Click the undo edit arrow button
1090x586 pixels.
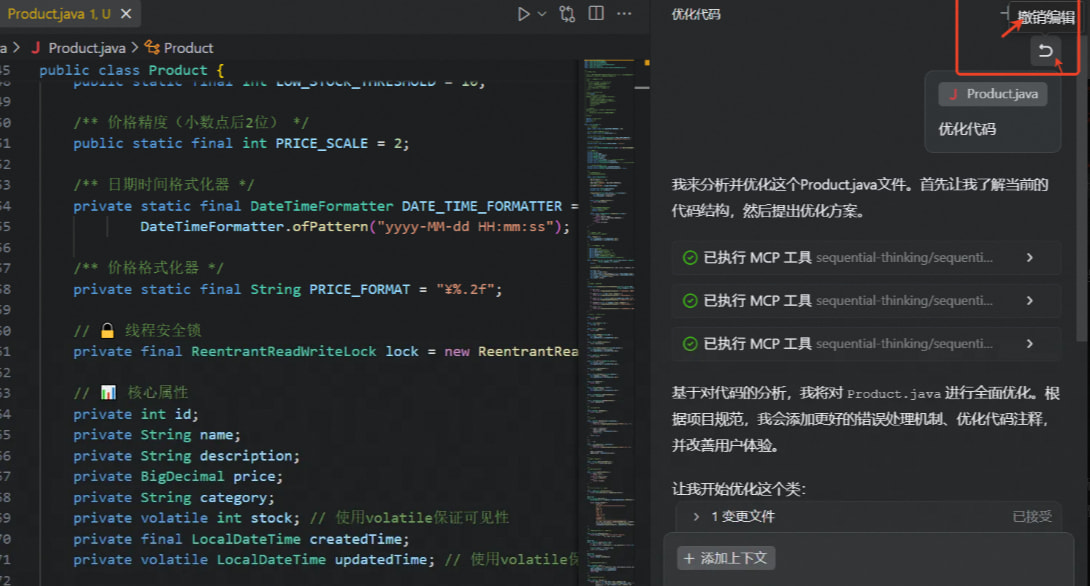coord(1045,51)
